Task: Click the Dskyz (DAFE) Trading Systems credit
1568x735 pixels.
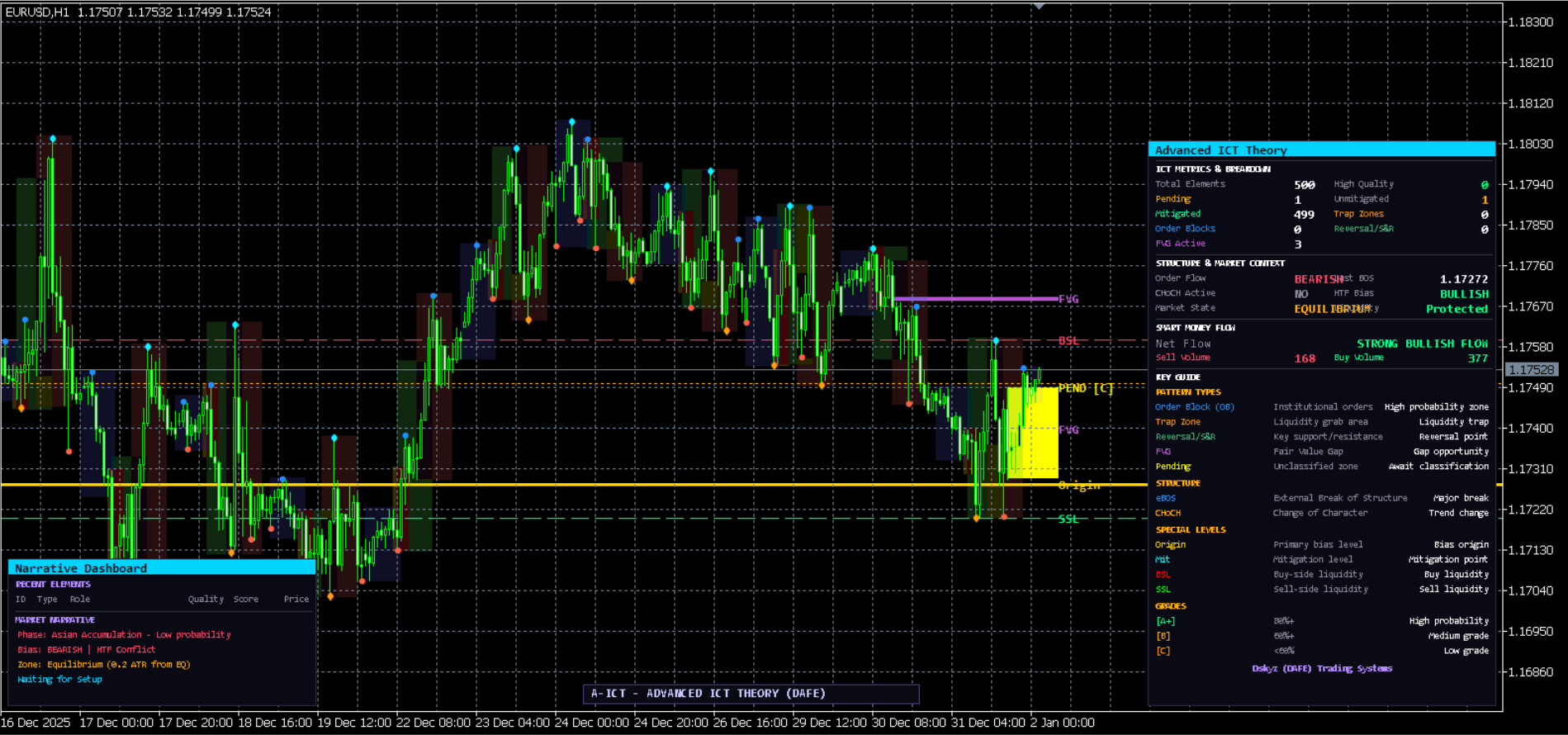Action: pos(1322,668)
